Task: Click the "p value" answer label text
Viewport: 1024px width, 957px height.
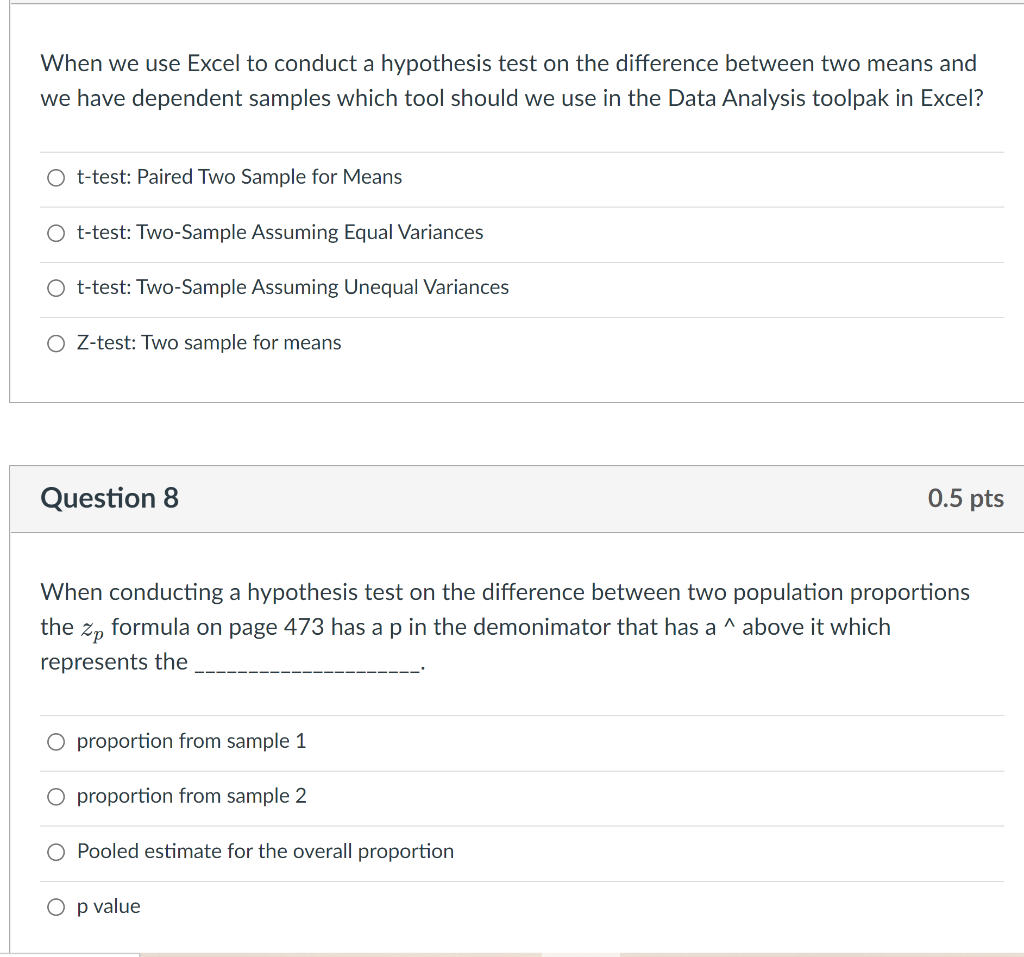Action: point(110,906)
